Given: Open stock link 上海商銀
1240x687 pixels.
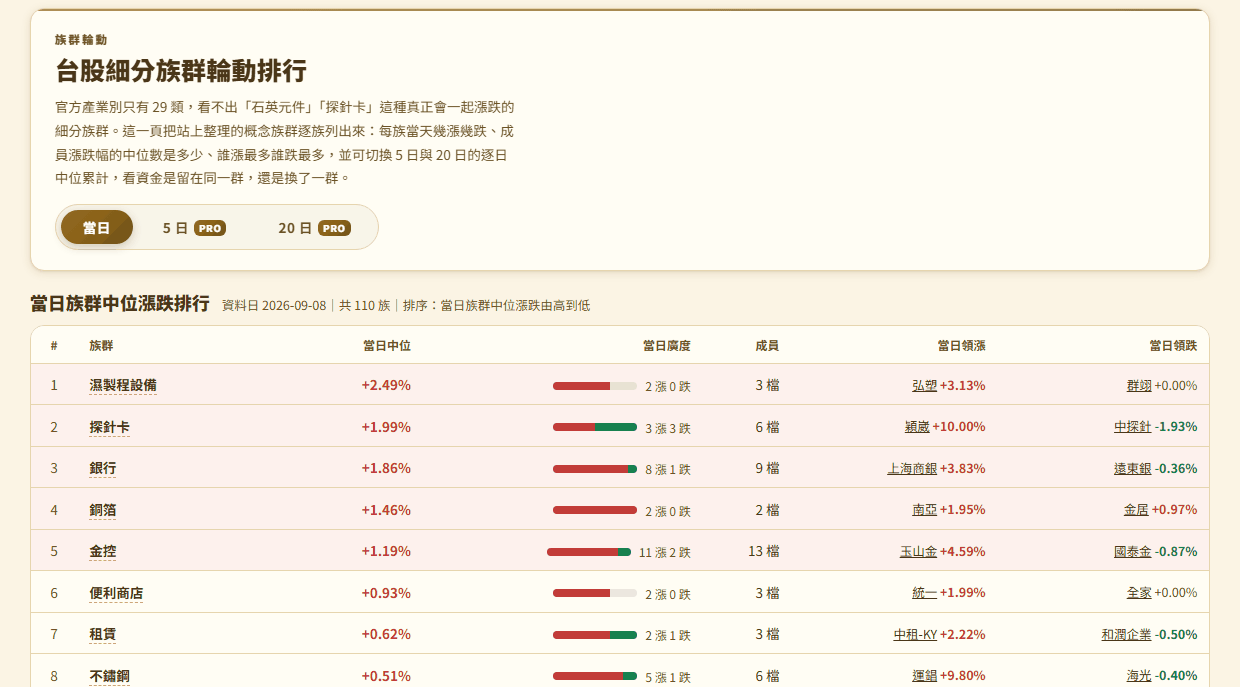Looking at the screenshot, I should point(912,468).
